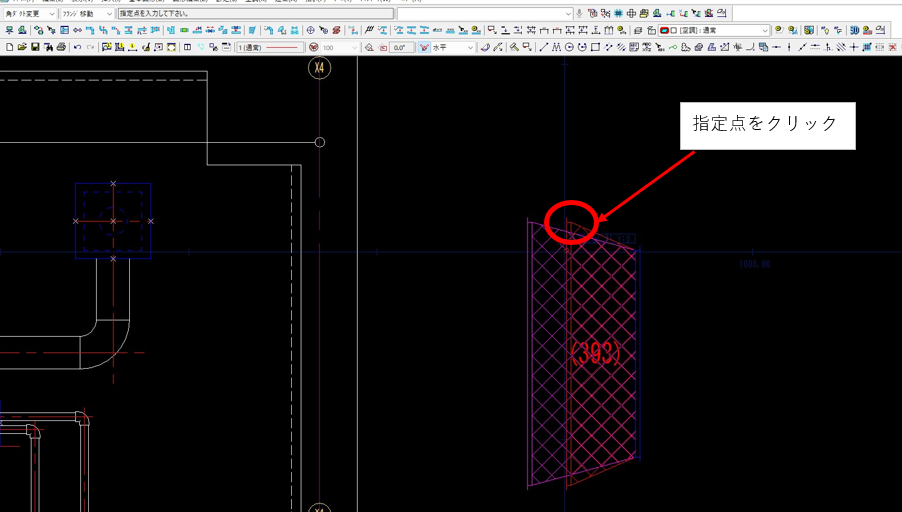
Task: Click the command prompt message field
Action: coord(256,13)
